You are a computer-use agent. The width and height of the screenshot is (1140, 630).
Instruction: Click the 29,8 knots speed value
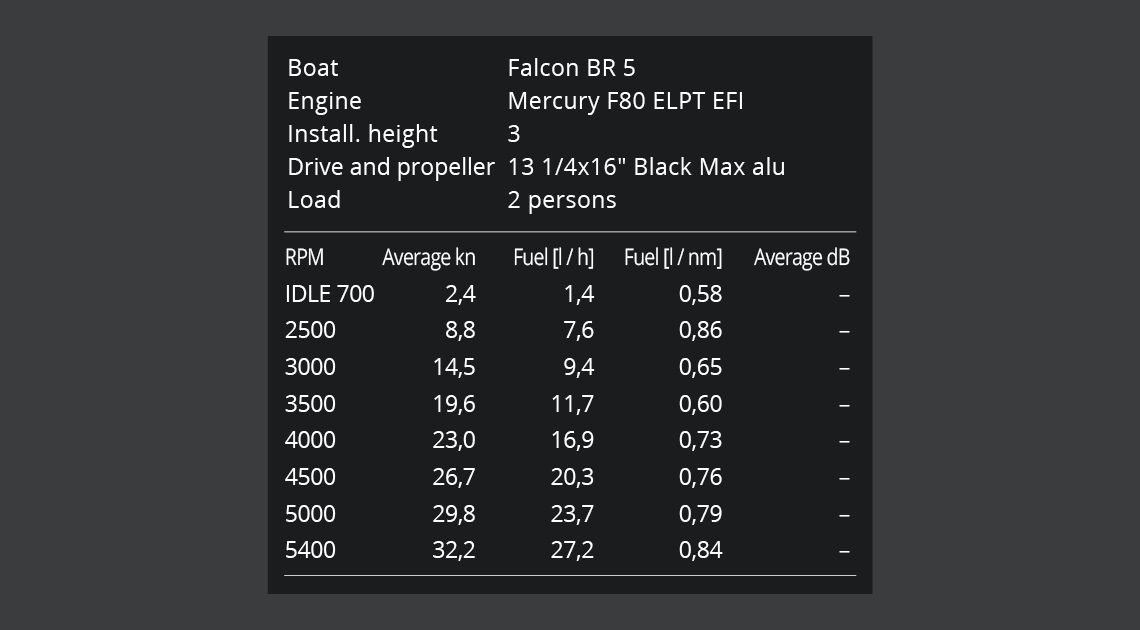(454, 513)
